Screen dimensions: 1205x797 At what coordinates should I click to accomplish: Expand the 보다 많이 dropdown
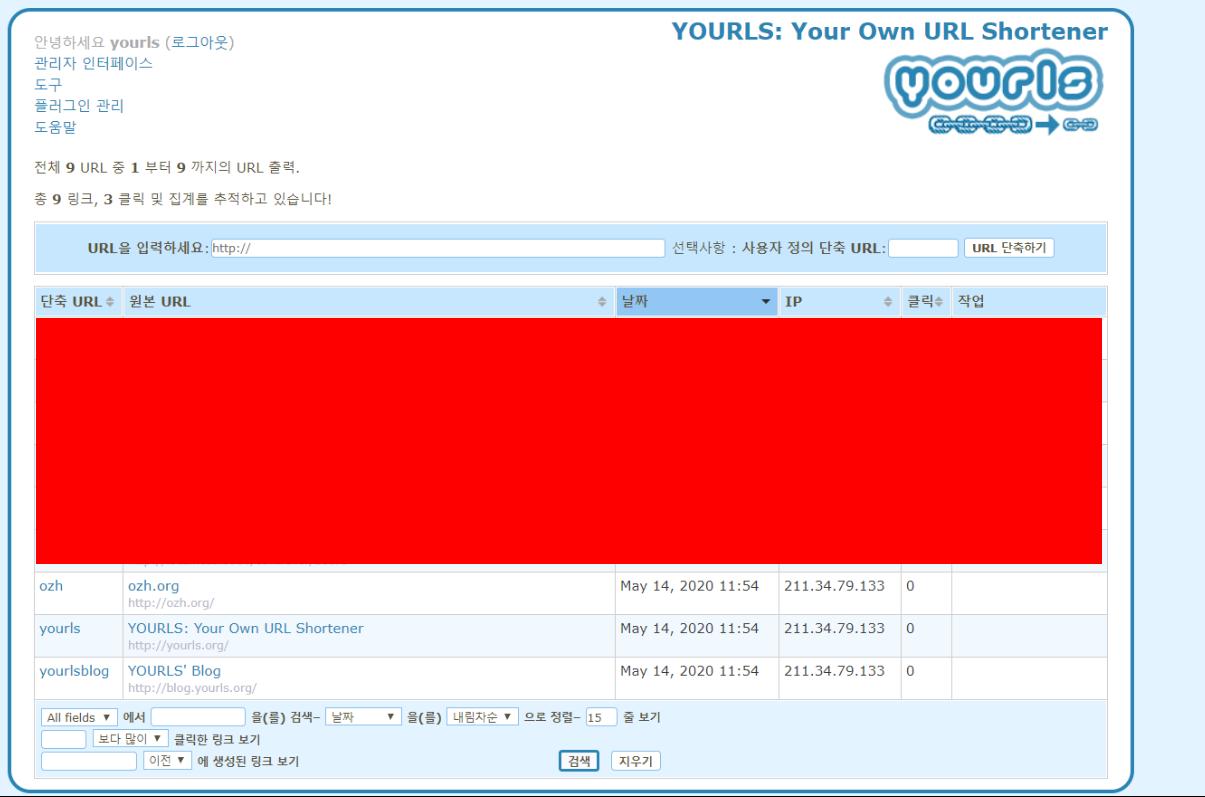130,739
